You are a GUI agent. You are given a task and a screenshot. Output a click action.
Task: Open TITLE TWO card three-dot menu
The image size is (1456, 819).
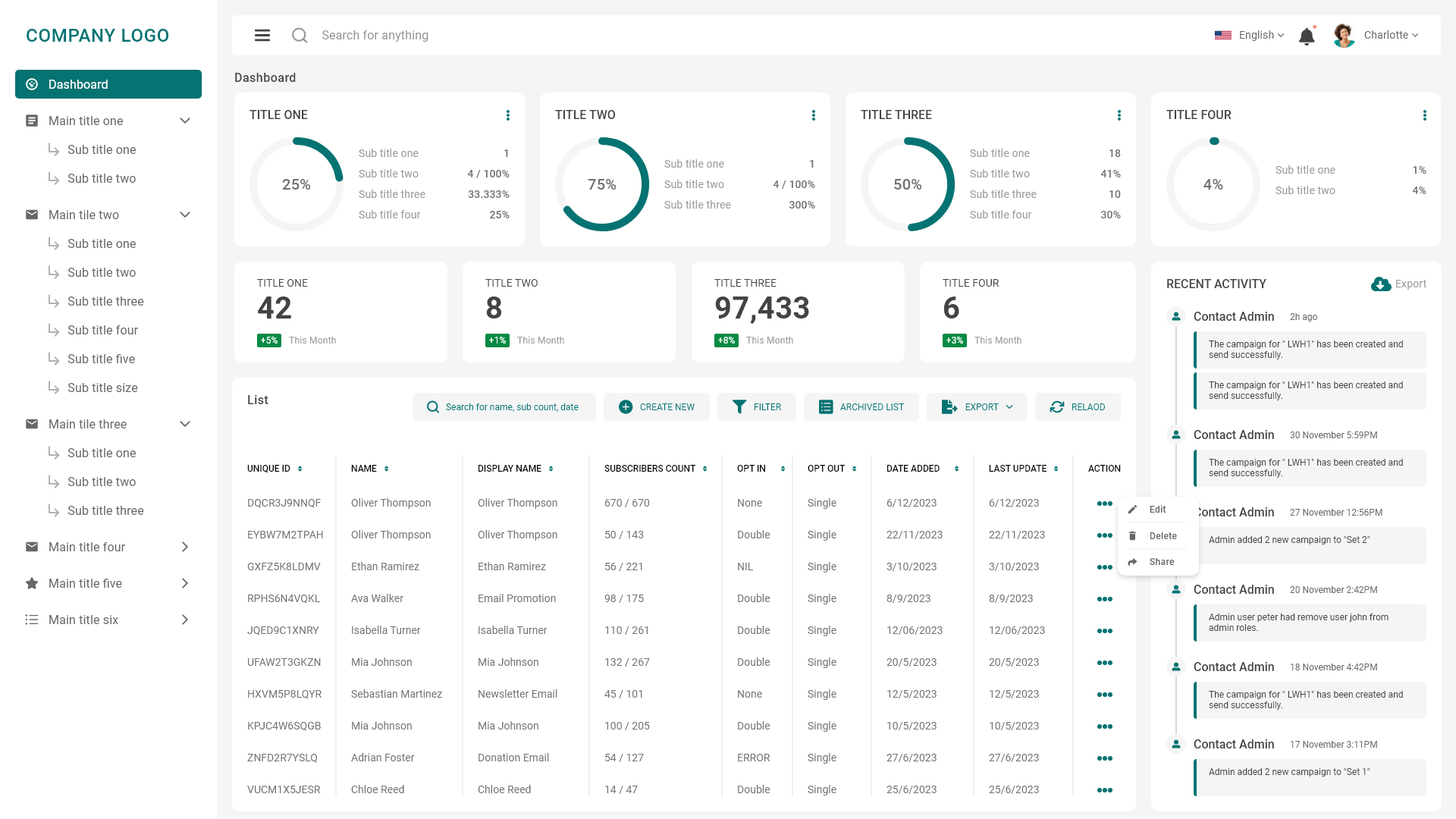tap(814, 115)
